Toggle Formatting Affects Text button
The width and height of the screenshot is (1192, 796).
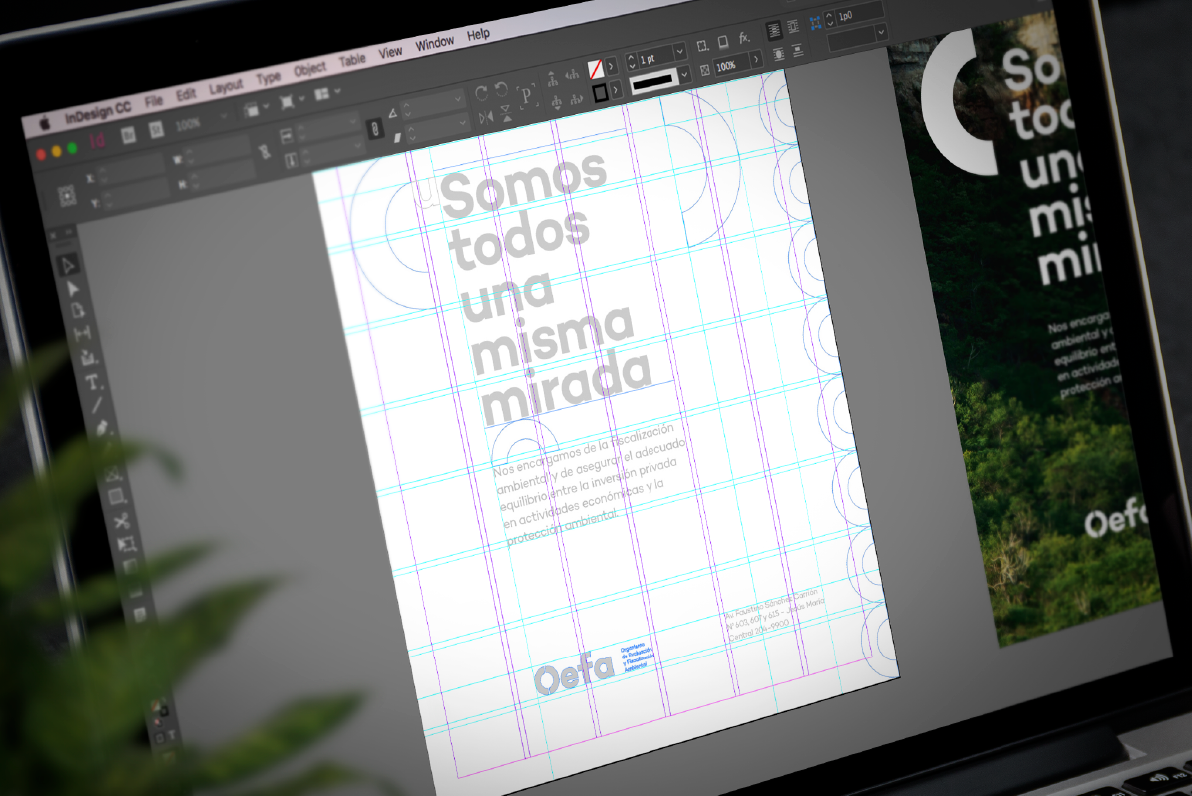[171, 735]
